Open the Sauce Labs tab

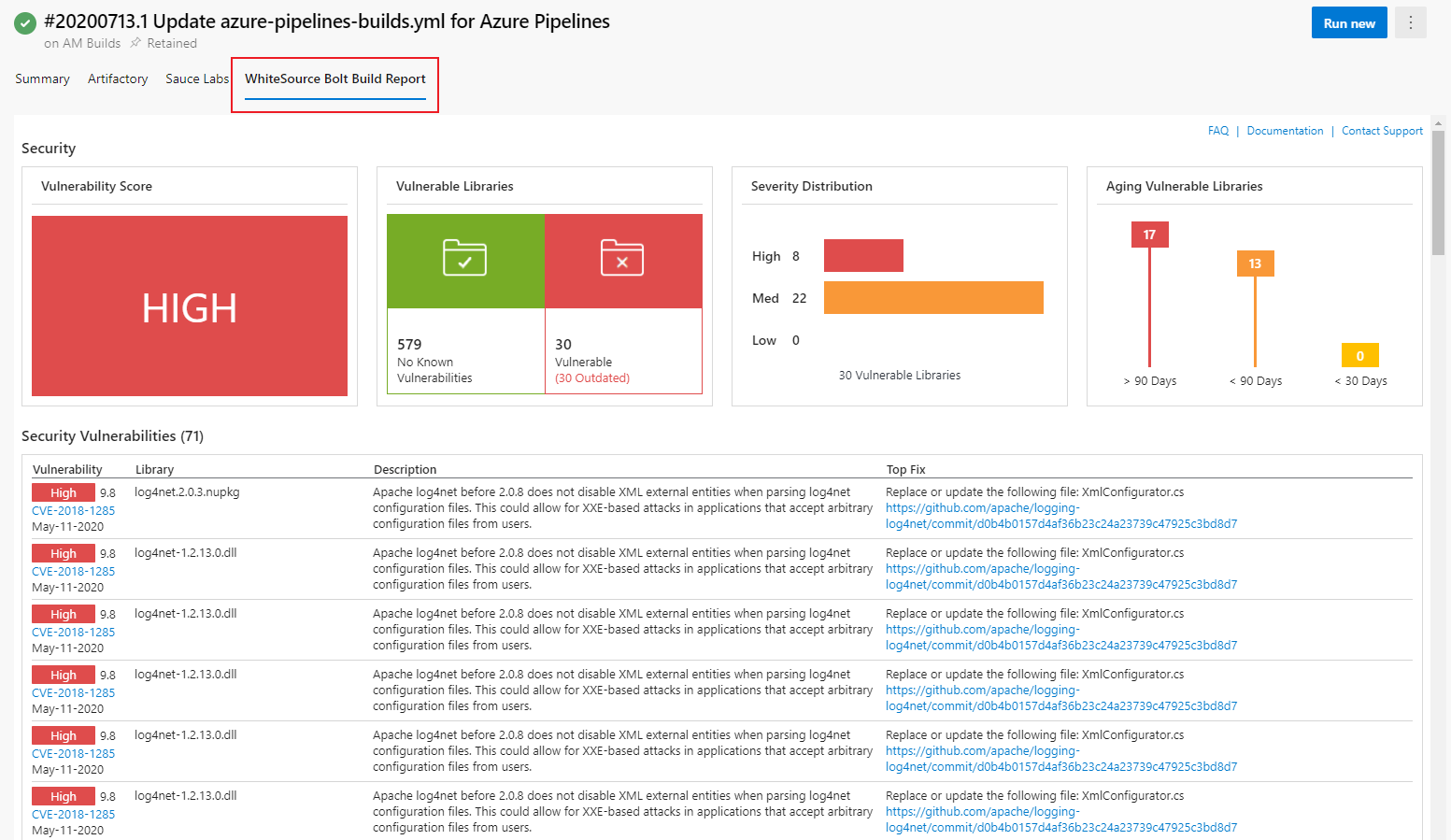click(196, 78)
